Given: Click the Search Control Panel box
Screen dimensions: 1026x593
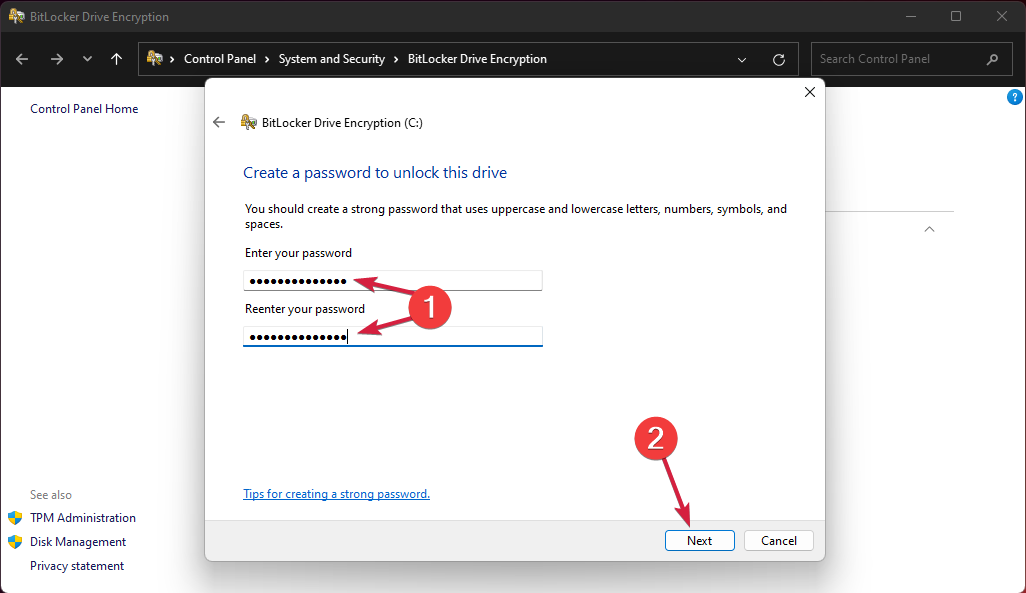Looking at the screenshot, I should pos(900,58).
